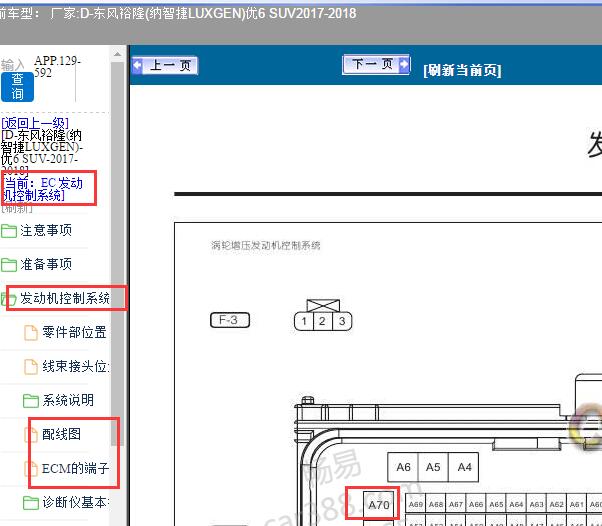Open the 当前：EC 发动机控制系统 link

[42, 189]
